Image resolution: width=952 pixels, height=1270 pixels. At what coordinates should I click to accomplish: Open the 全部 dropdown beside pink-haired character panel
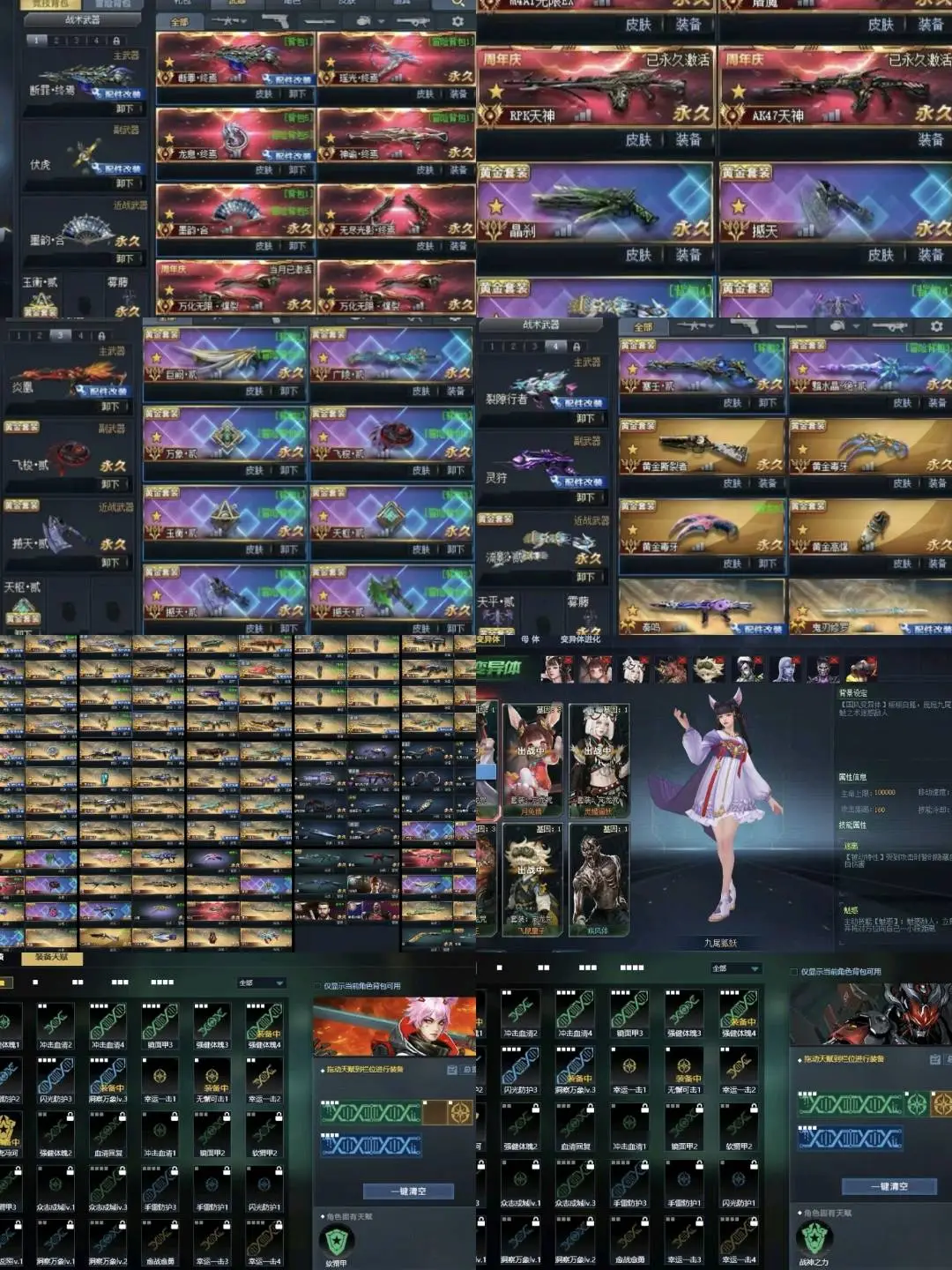261,982
